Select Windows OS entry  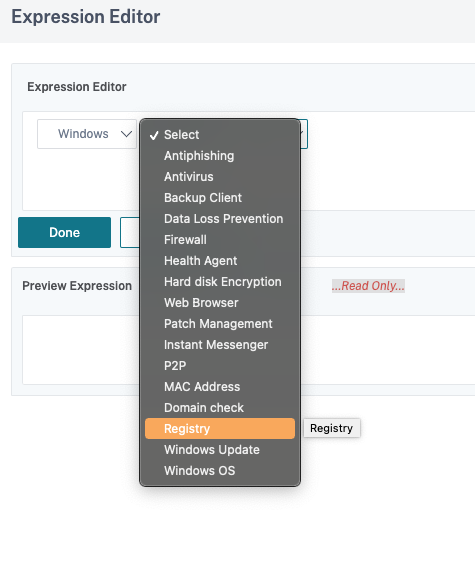click(220, 470)
